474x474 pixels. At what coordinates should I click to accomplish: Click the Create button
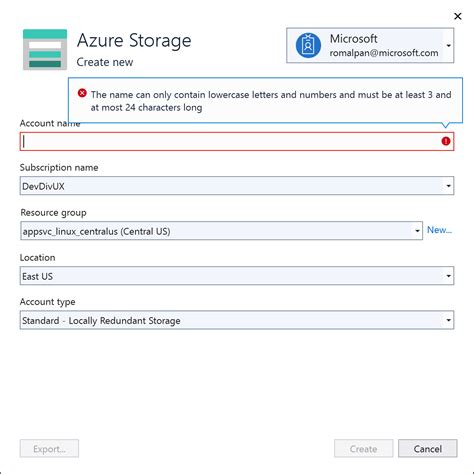click(364, 449)
